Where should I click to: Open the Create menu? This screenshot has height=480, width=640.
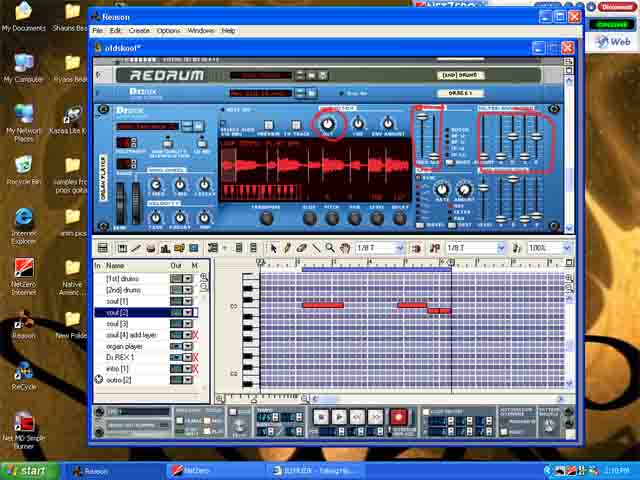click(139, 31)
